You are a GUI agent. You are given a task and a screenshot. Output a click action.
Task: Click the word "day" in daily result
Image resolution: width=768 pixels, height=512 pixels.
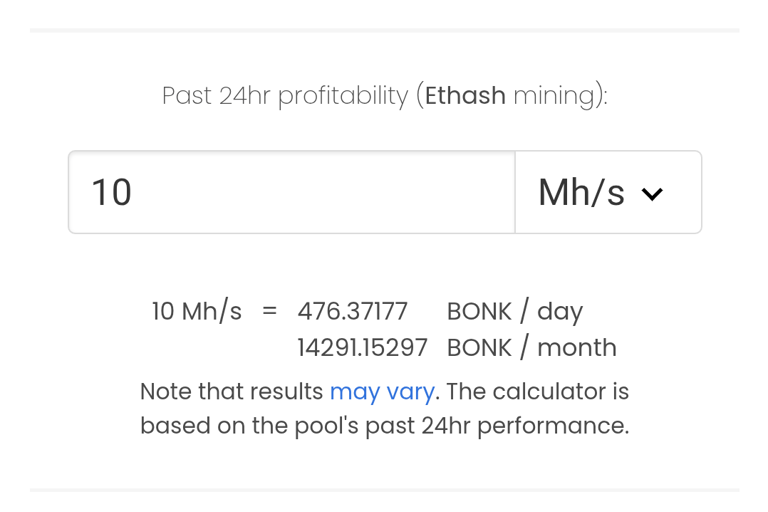point(560,312)
